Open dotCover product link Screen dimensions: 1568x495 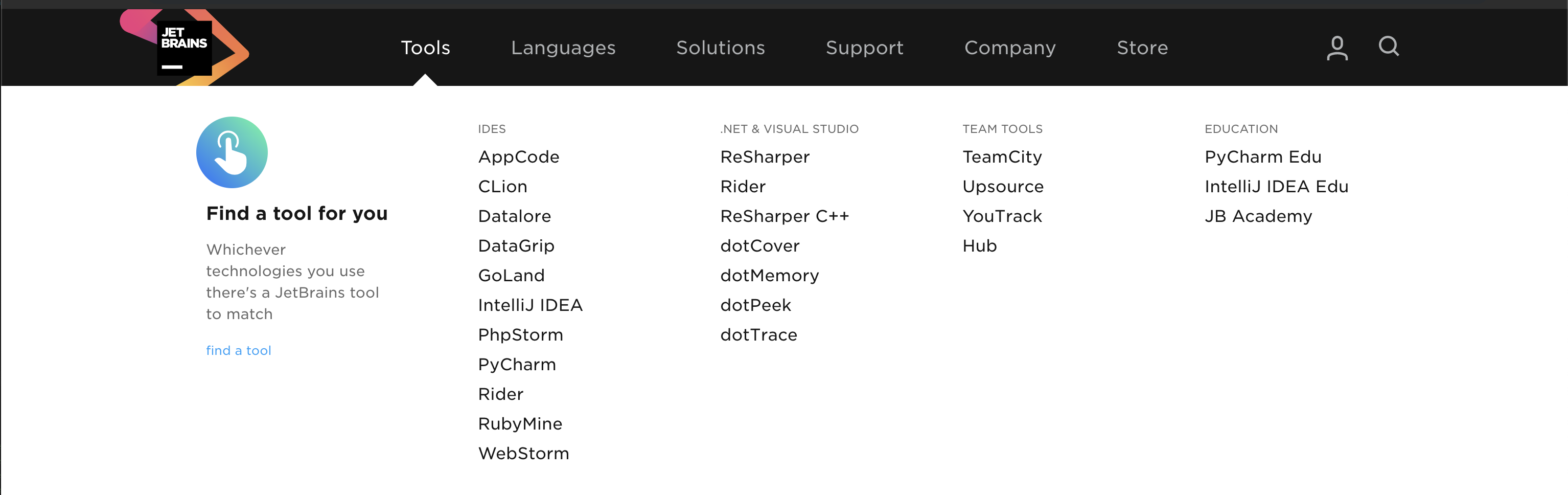(759, 246)
